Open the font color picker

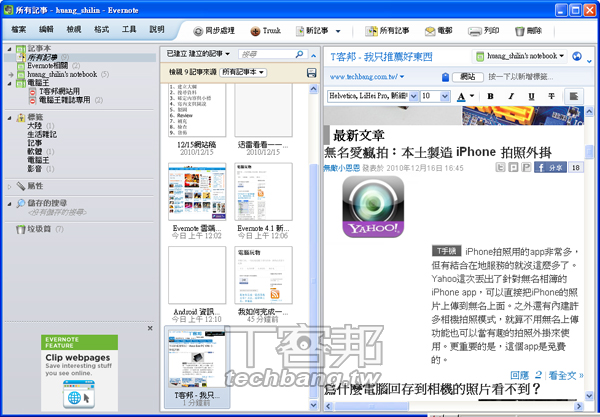pos(465,96)
